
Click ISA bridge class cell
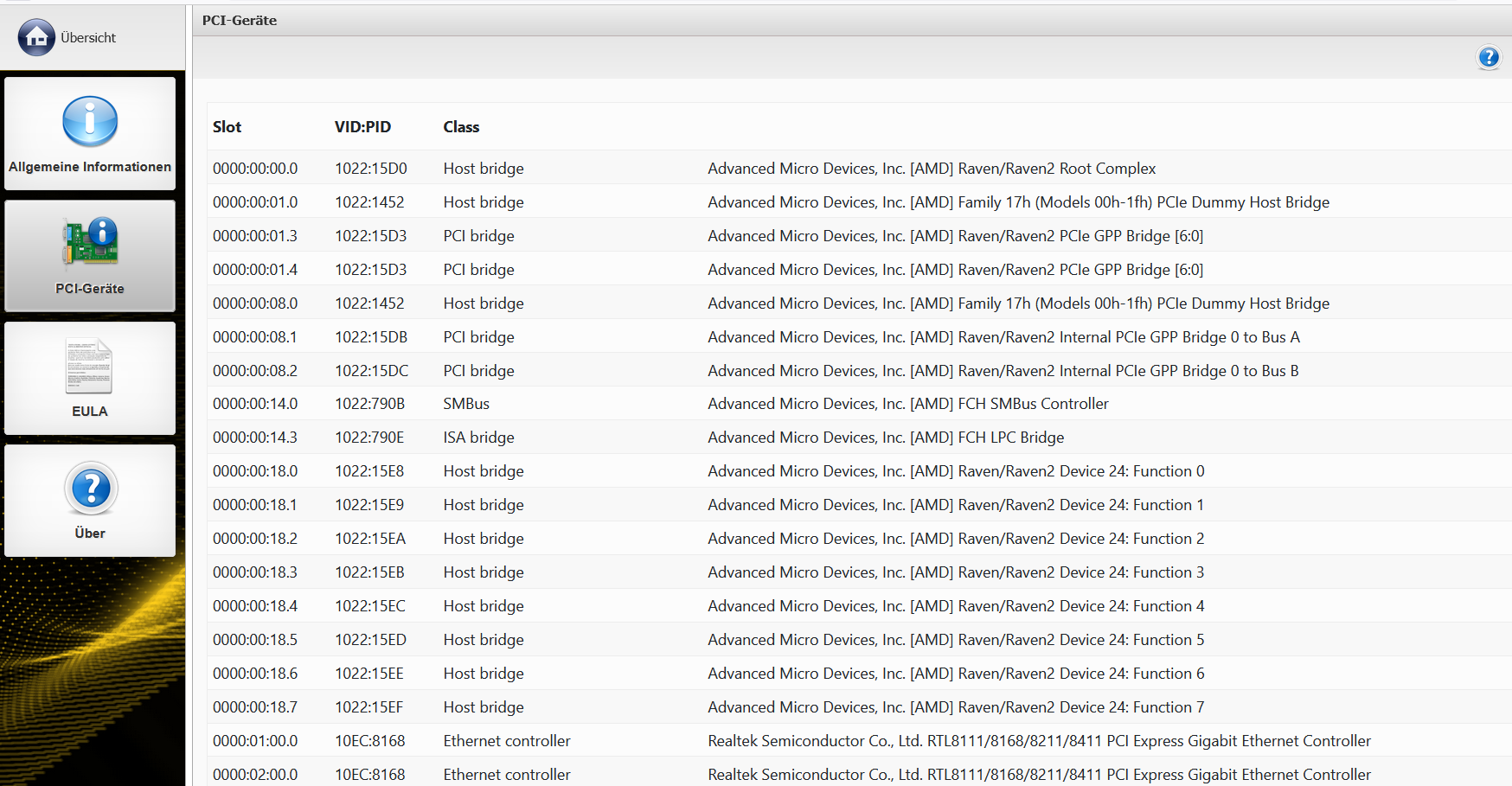click(x=478, y=438)
